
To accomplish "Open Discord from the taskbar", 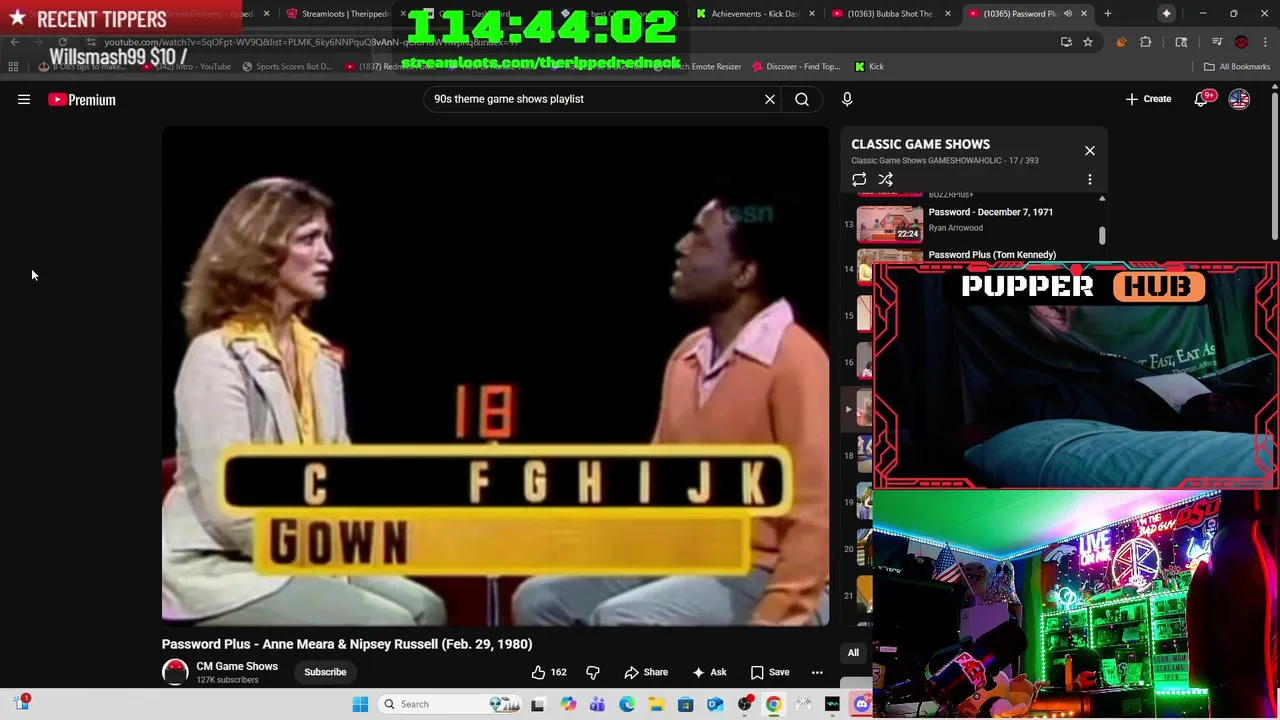I will click(x=862, y=704).
